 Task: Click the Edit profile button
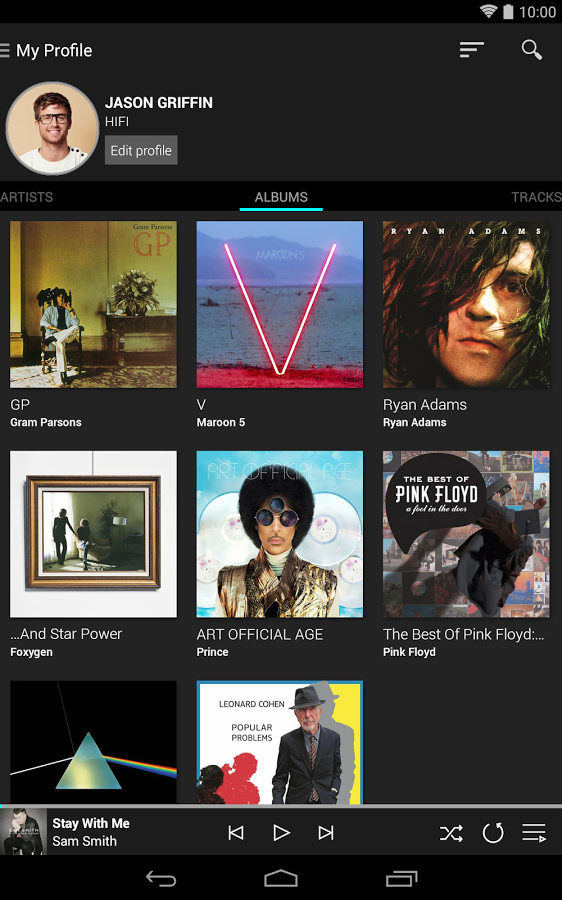click(141, 150)
